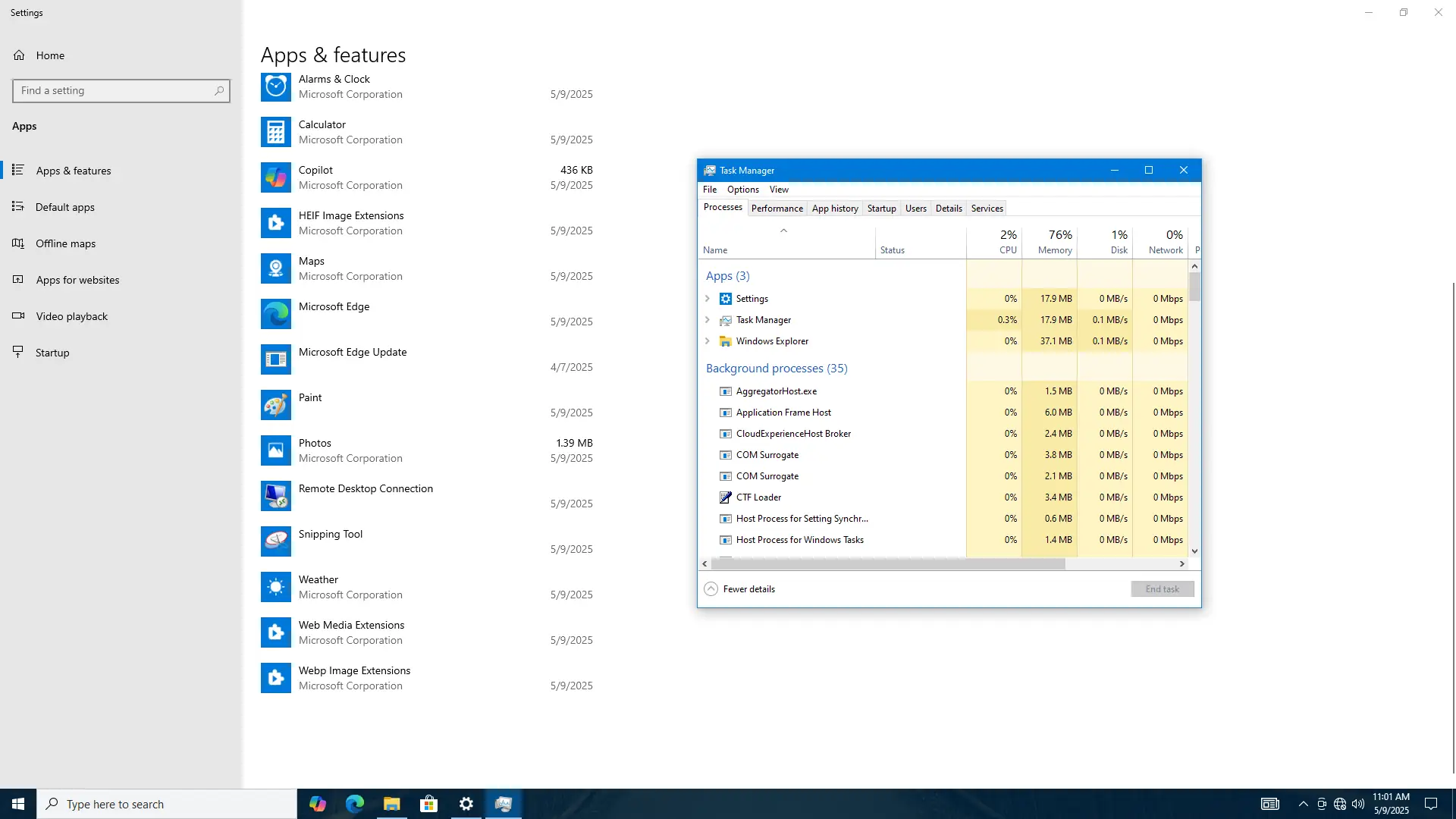Switch to the Performance tab

click(777, 209)
